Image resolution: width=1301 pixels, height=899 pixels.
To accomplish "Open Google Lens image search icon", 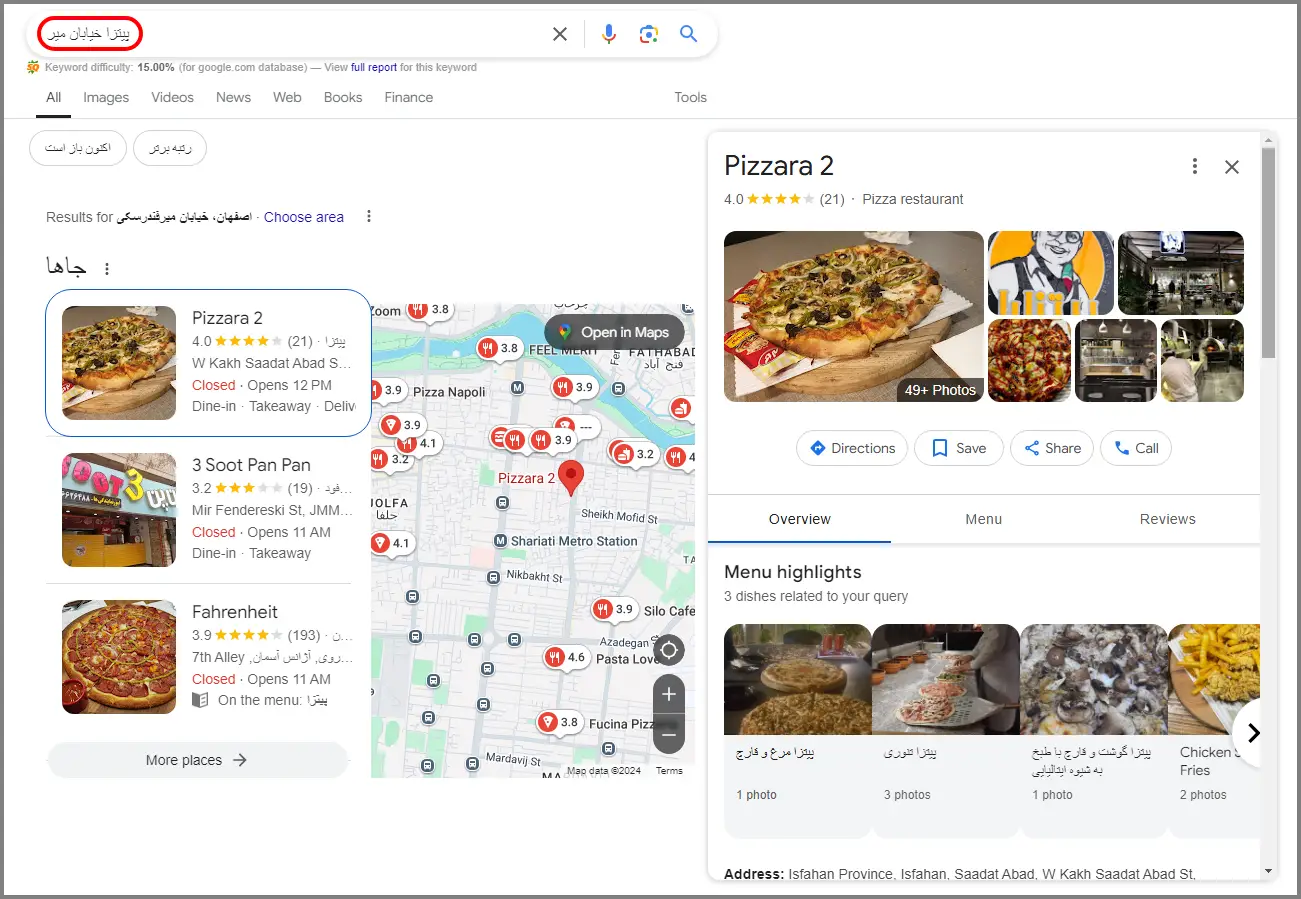I will click(x=649, y=34).
